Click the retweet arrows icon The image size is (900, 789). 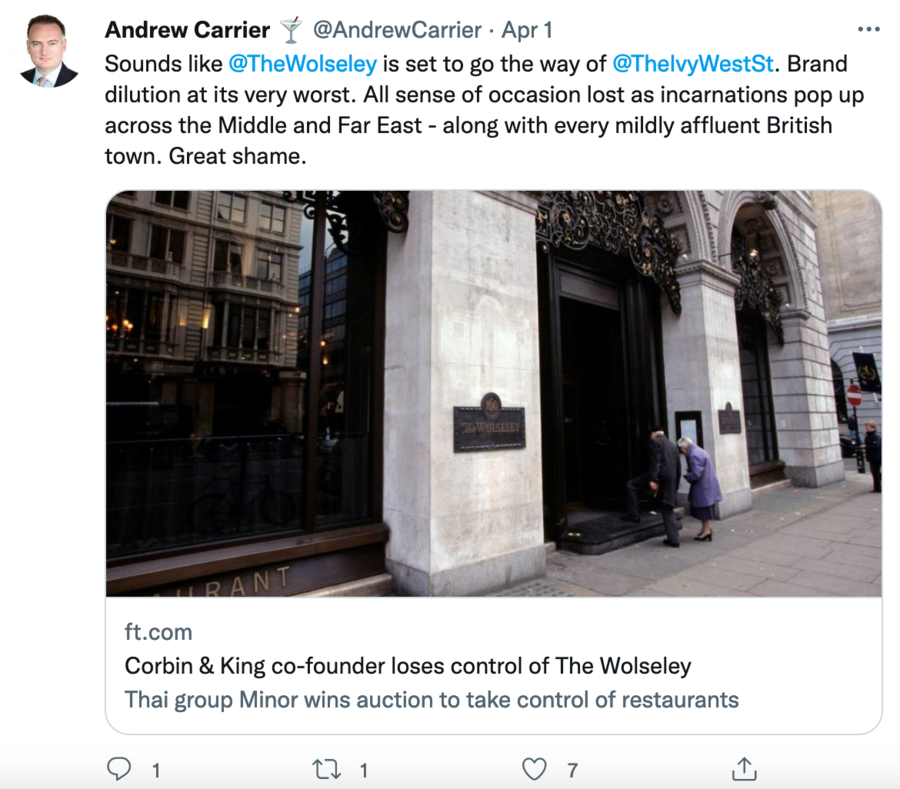tap(327, 768)
